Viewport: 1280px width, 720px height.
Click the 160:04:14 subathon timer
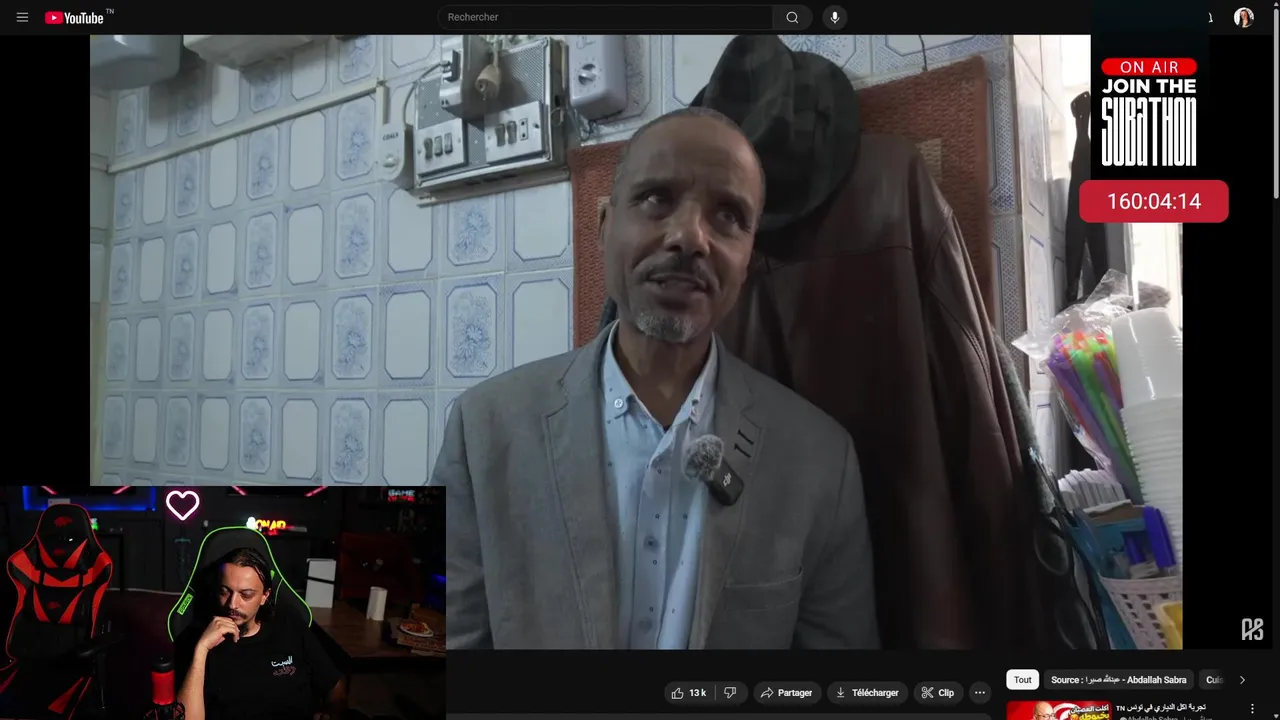[1153, 201]
